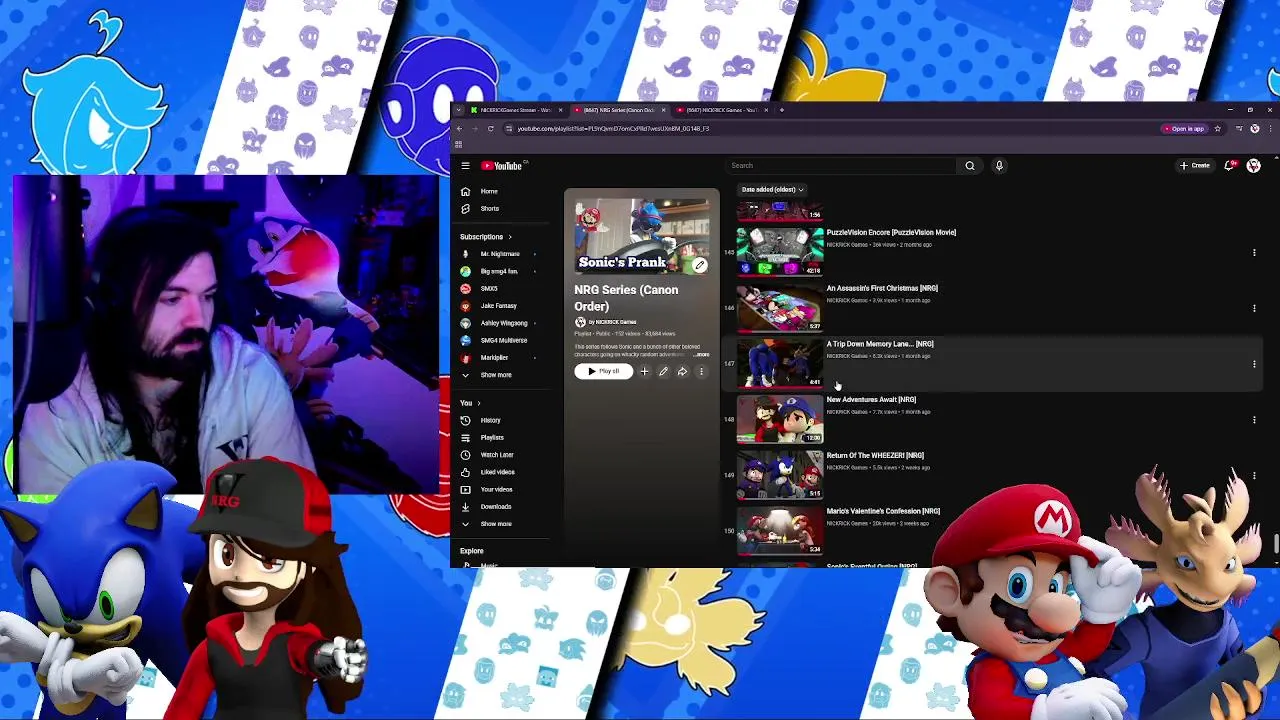This screenshot has height=720, width=1280.
Task: Open options for PuzzleVision Encore video
Action: 1254,252
